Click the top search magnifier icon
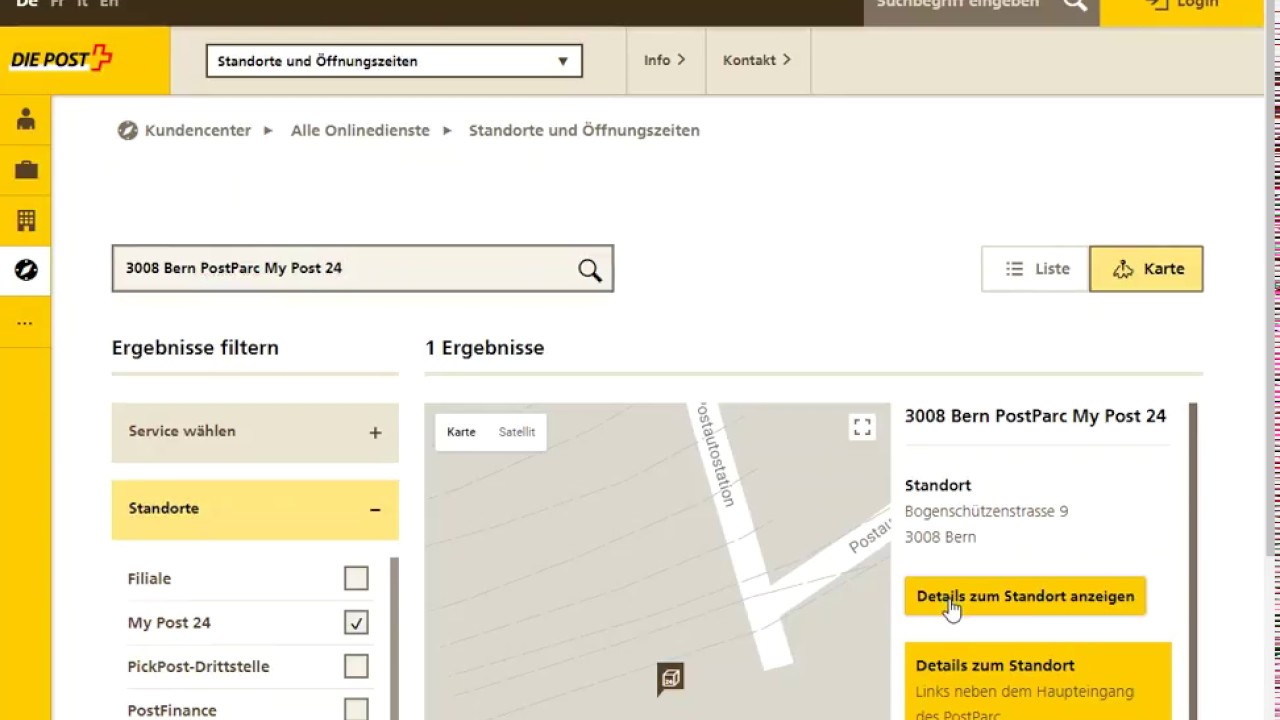Screen dimensions: 1280x720 pyautogui.click(x=1075, y=5)
